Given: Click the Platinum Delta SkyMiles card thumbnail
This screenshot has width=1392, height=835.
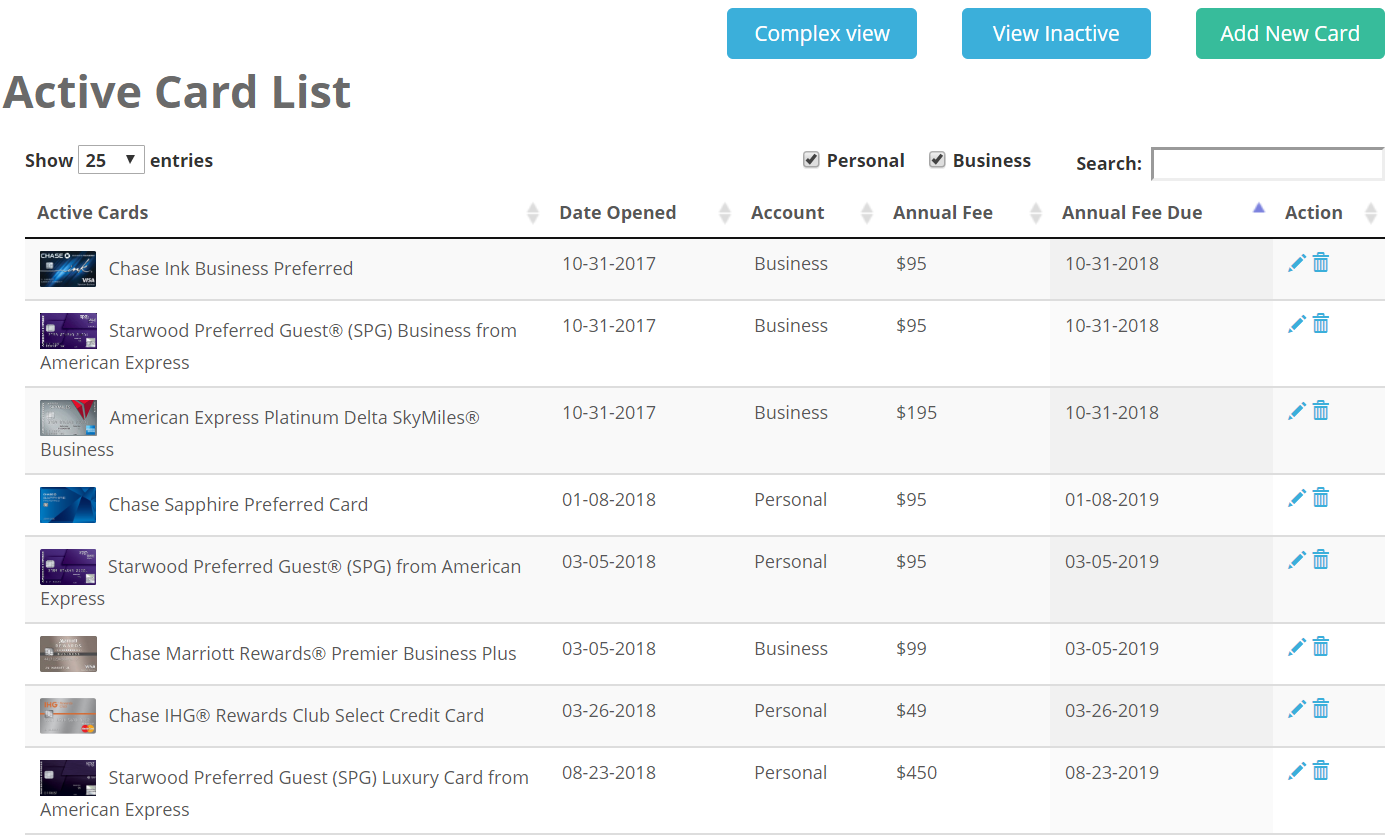Looking at the screenshot, I should pyautogui.click(x=68, y=418).
